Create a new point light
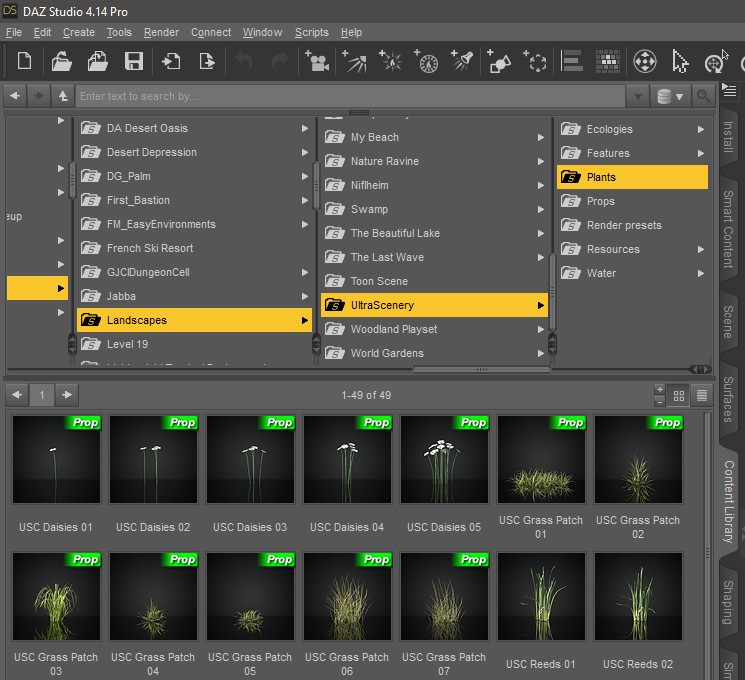This screenshot has height=680, width=745. tap(391, 61)
